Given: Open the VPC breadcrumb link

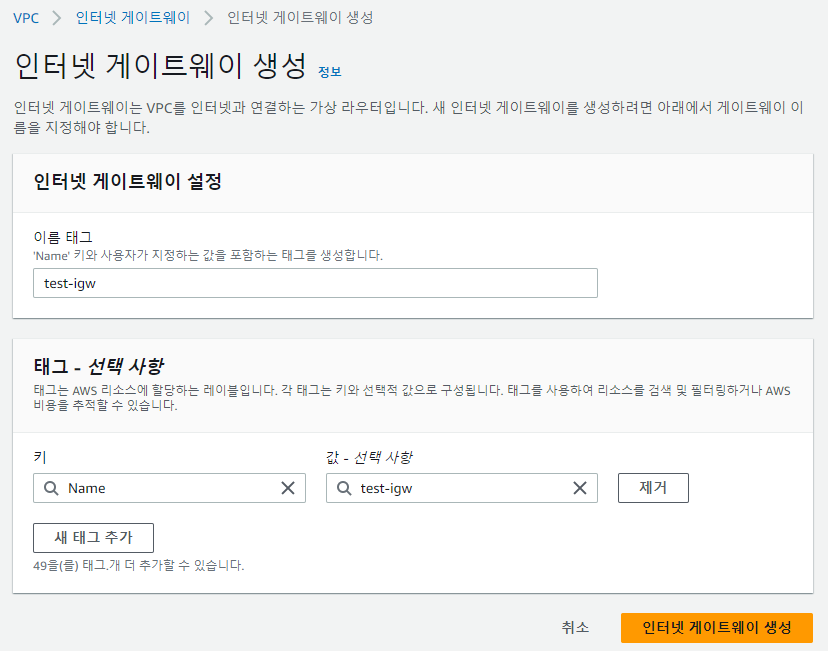Looking at the screenshot, I should 26,18.
